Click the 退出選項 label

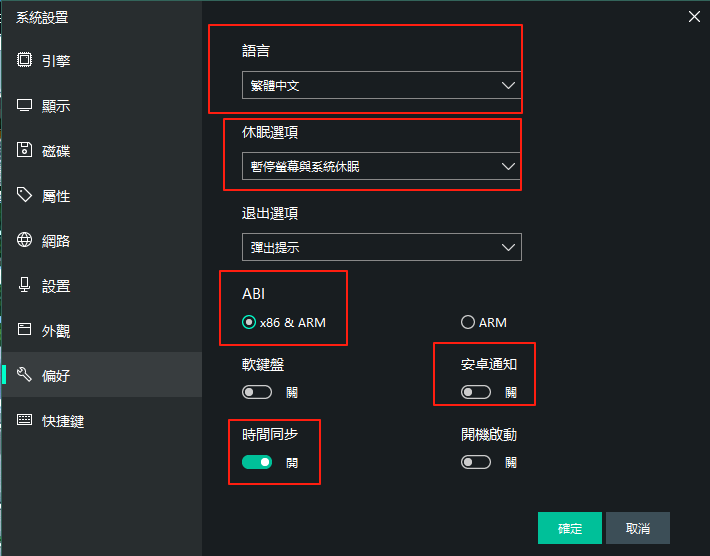coord(270,213)
